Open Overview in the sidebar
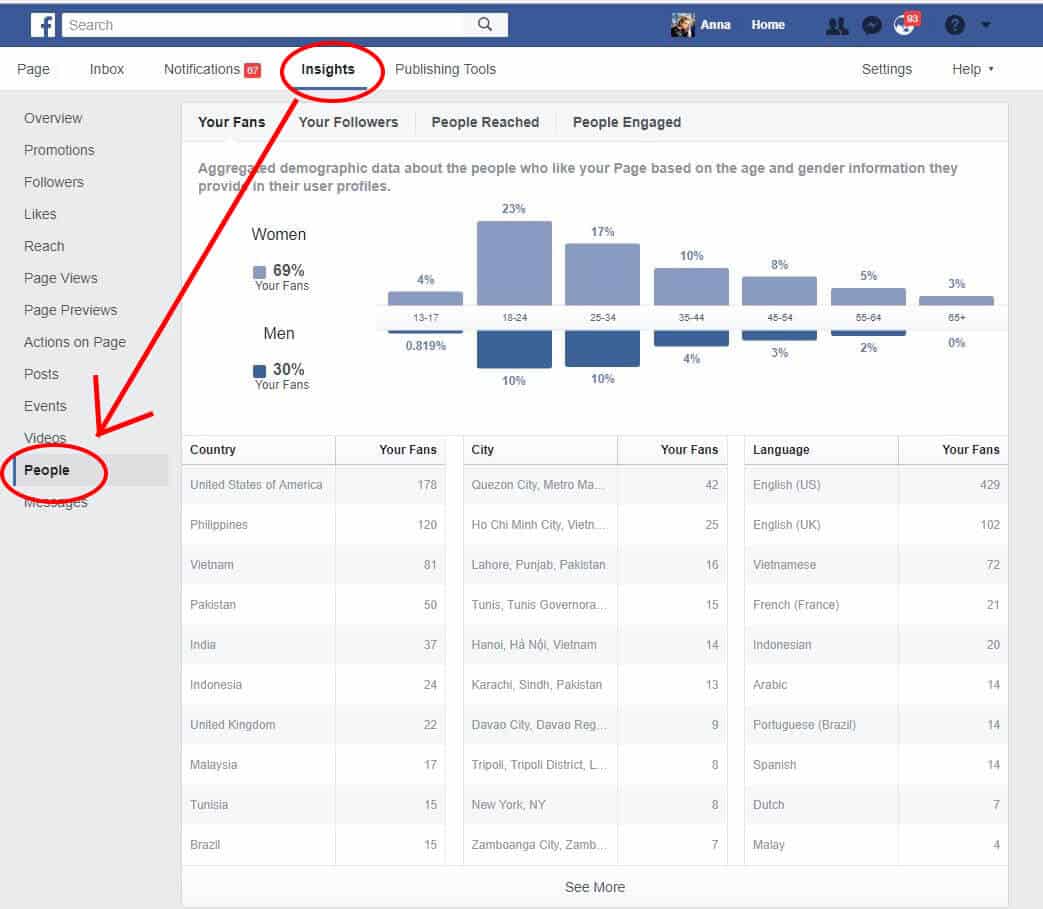The width and height of the screenshot is (1043, 909). tap(53, 118)
